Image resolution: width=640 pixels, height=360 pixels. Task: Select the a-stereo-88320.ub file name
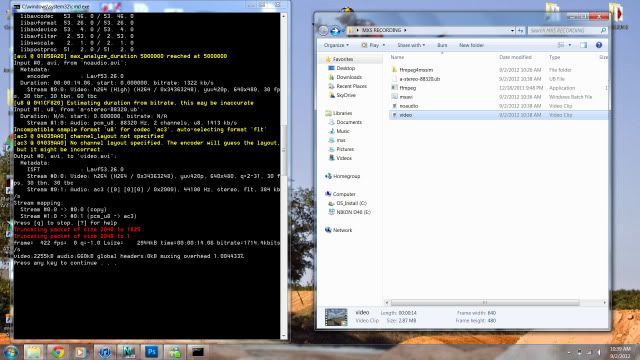(420, 79)
